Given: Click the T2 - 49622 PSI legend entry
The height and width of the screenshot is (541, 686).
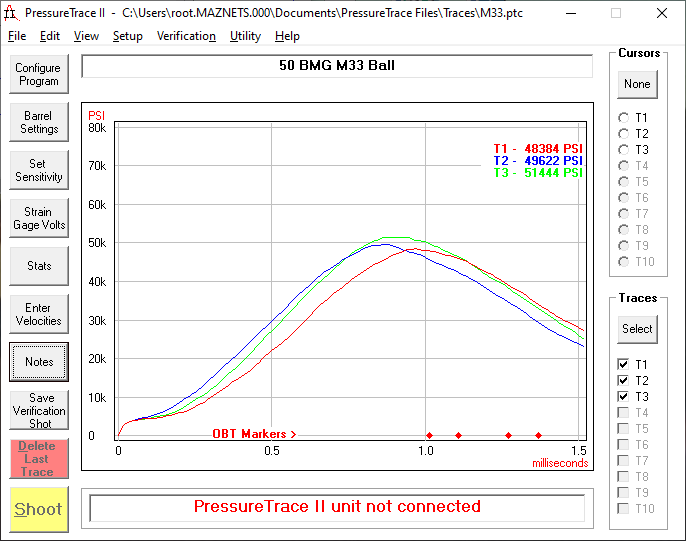Looking at the screenshot, I should (x=538, y=161).
